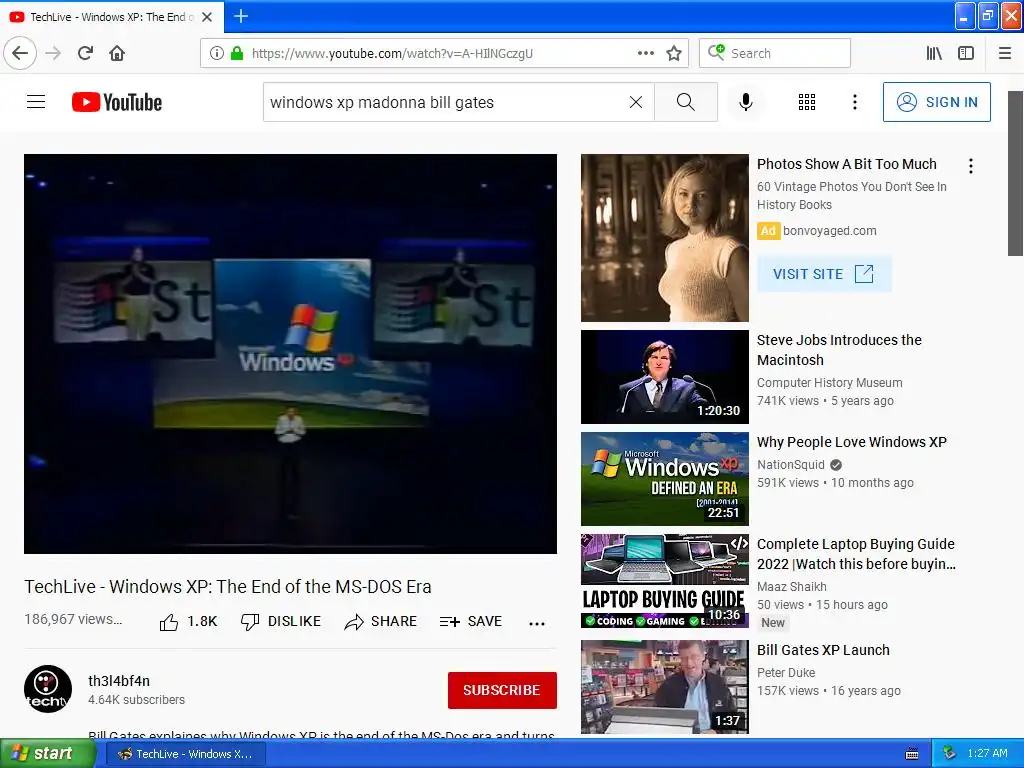Bookmark this page with the star
The image size is (1024, 768).
[674, 54]
